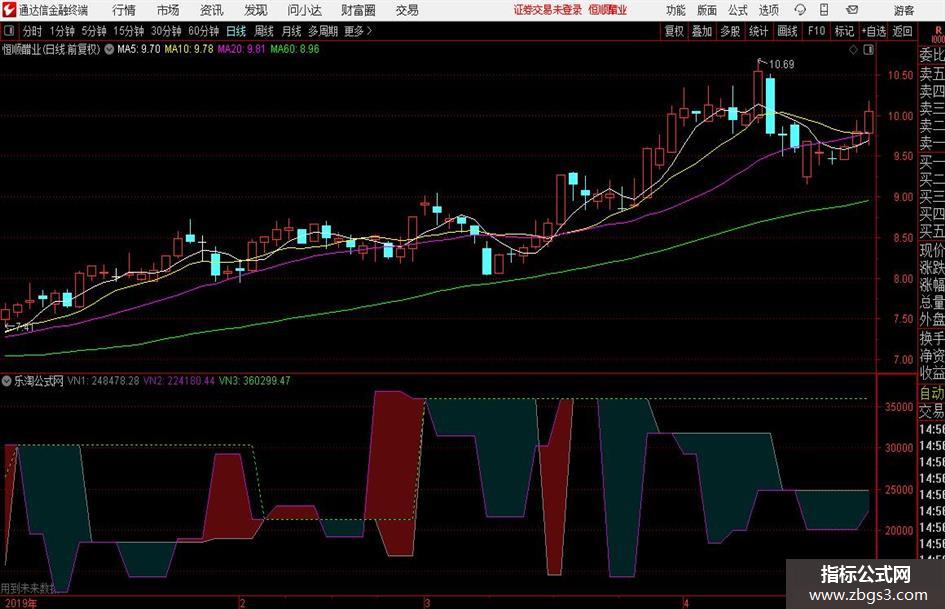Open the F10 company info button
The image size is (945, 609).
pos(816,31)
